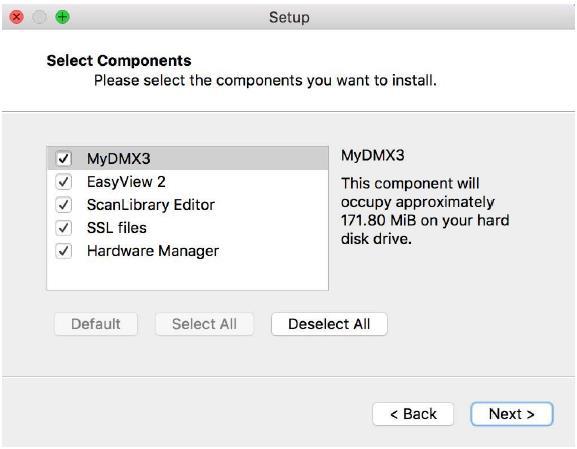Select the EasyView 2 list entry
This screenshot has height=449, width=577.
pyautogui.click(x=126, y=182)
